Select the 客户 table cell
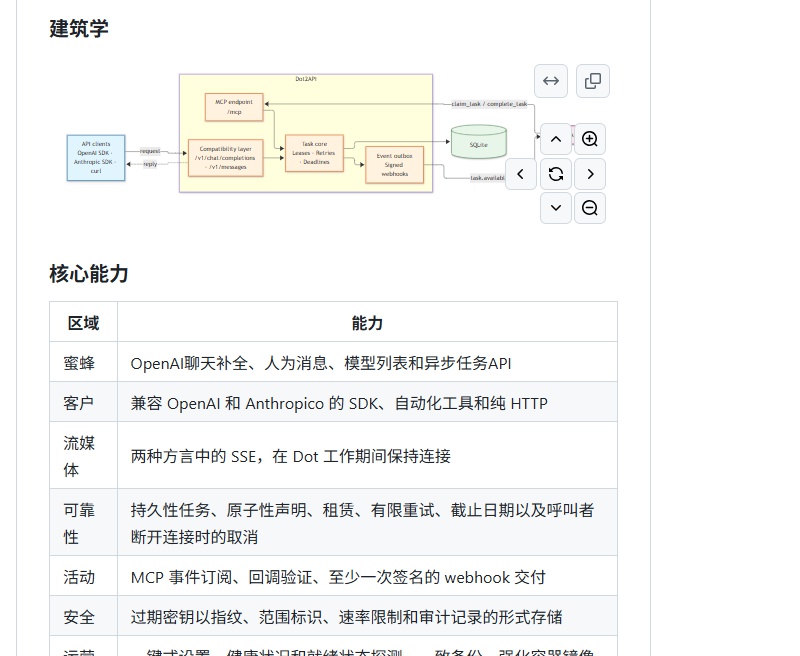 coord(84,402)
